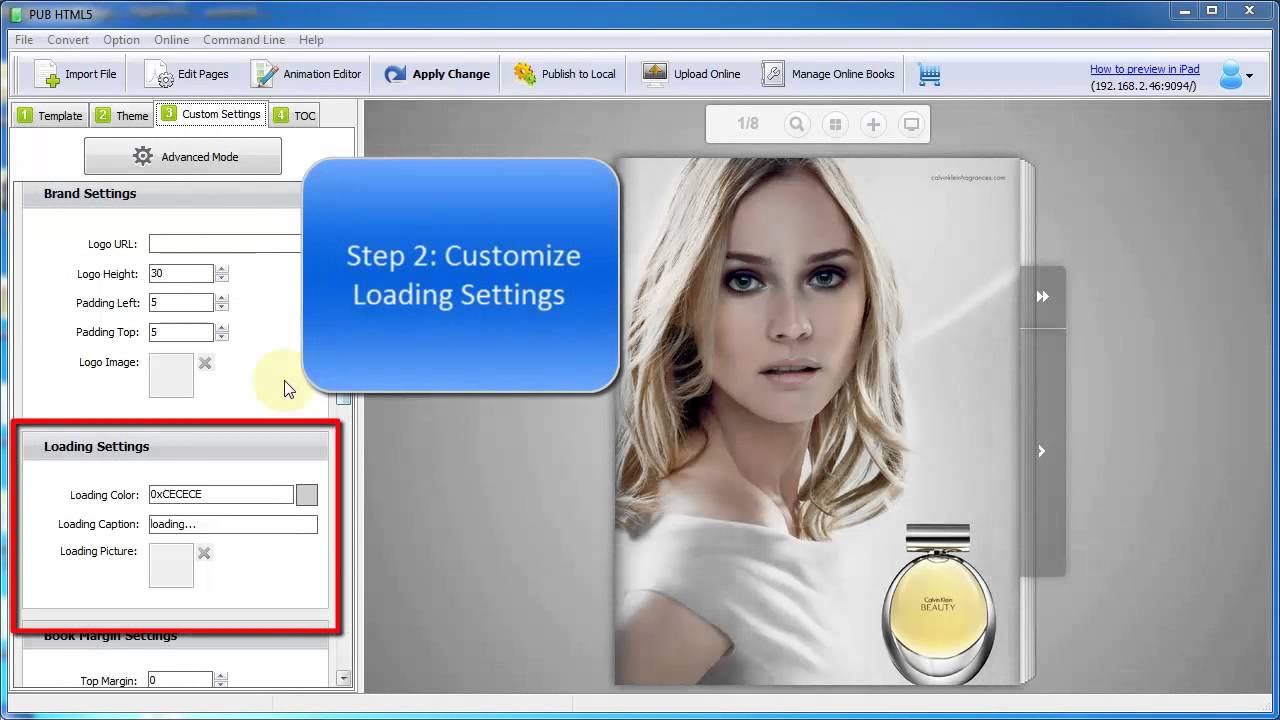Click the Advanced Mode button
This screenshot has height=720, width=1280.
coord(183,157)
